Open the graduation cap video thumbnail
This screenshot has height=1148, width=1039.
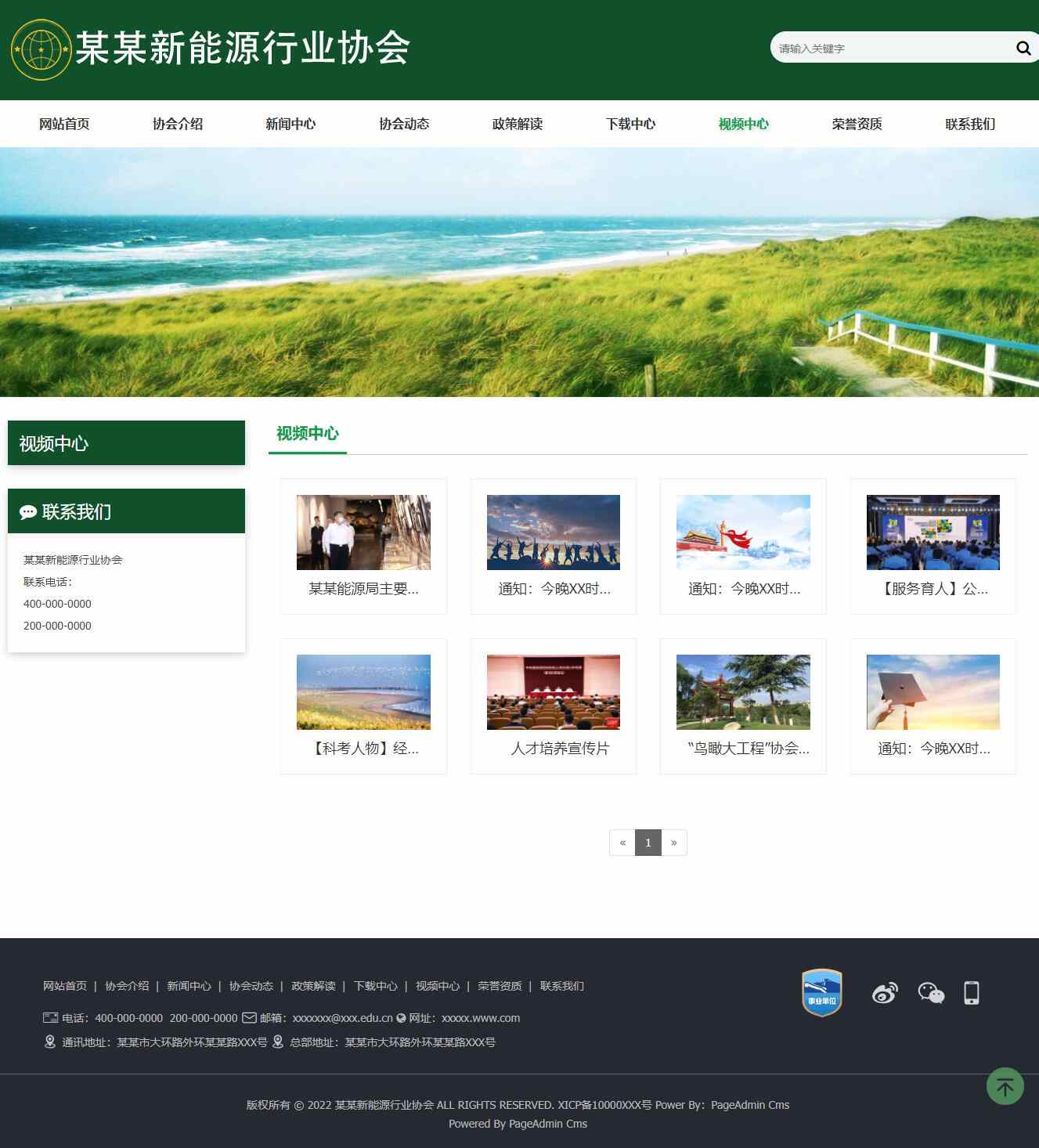pos(933,692)
